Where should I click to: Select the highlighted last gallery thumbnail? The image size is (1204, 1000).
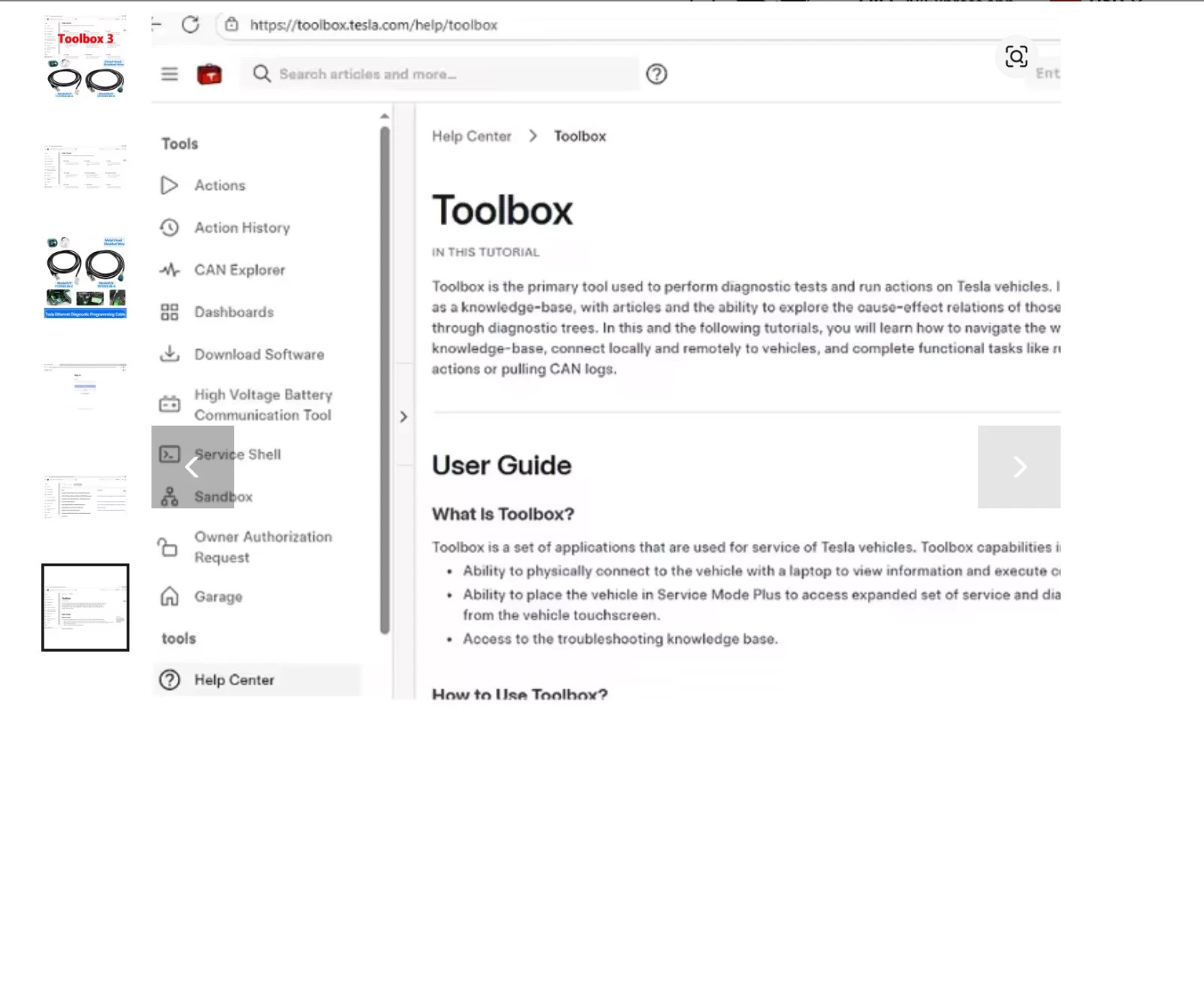pyautogui.click(x=85, y=607)
